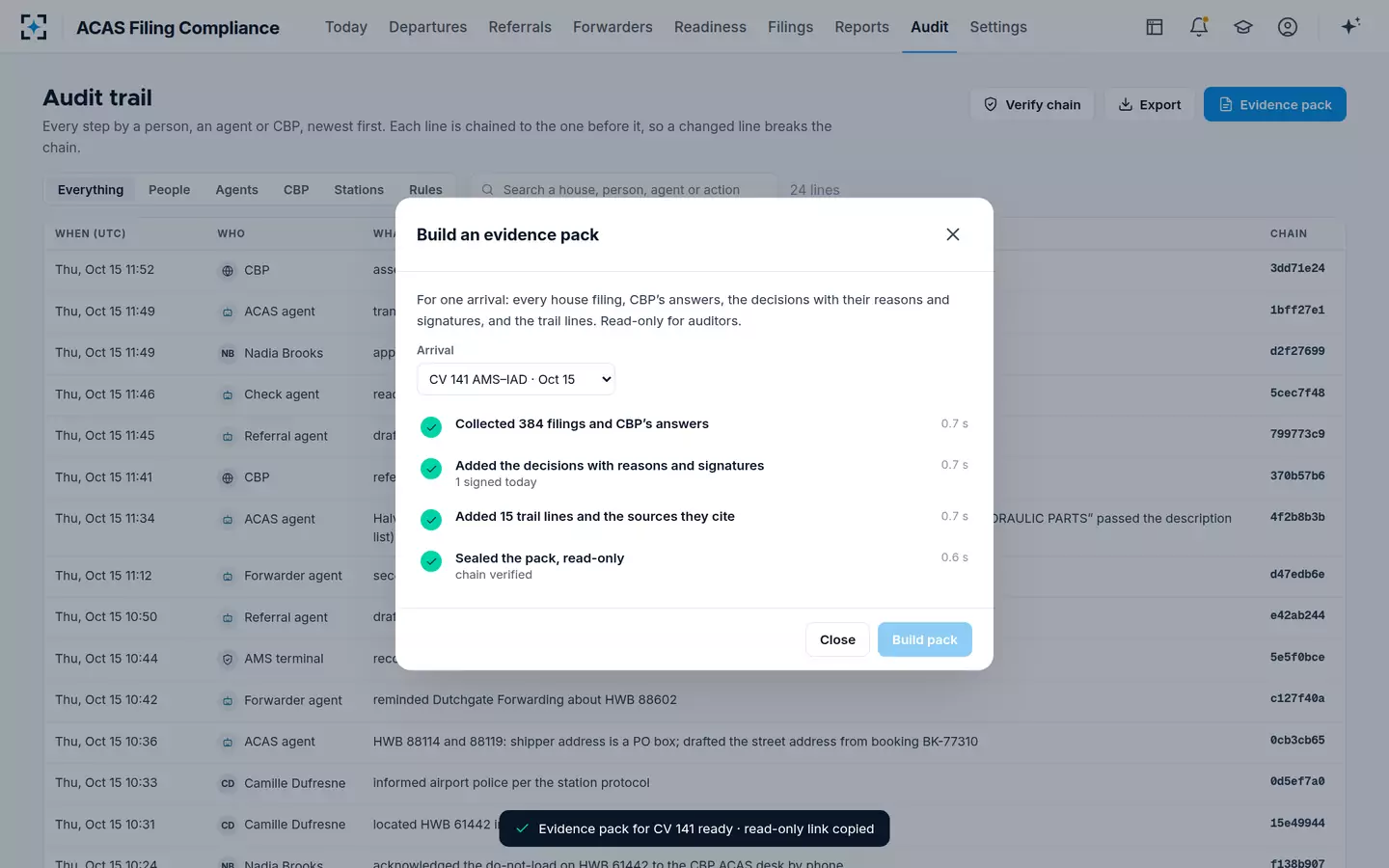Click the check icon beside Added 15 trail lines

[x=431, y=519]
